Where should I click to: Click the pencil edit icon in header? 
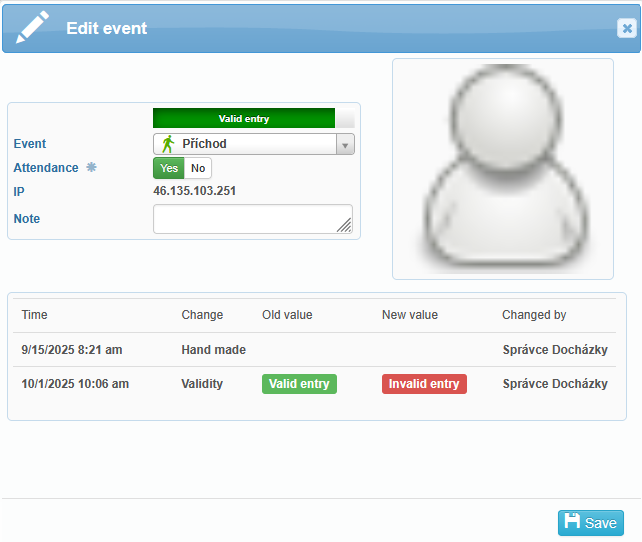[x=32, y=27]
